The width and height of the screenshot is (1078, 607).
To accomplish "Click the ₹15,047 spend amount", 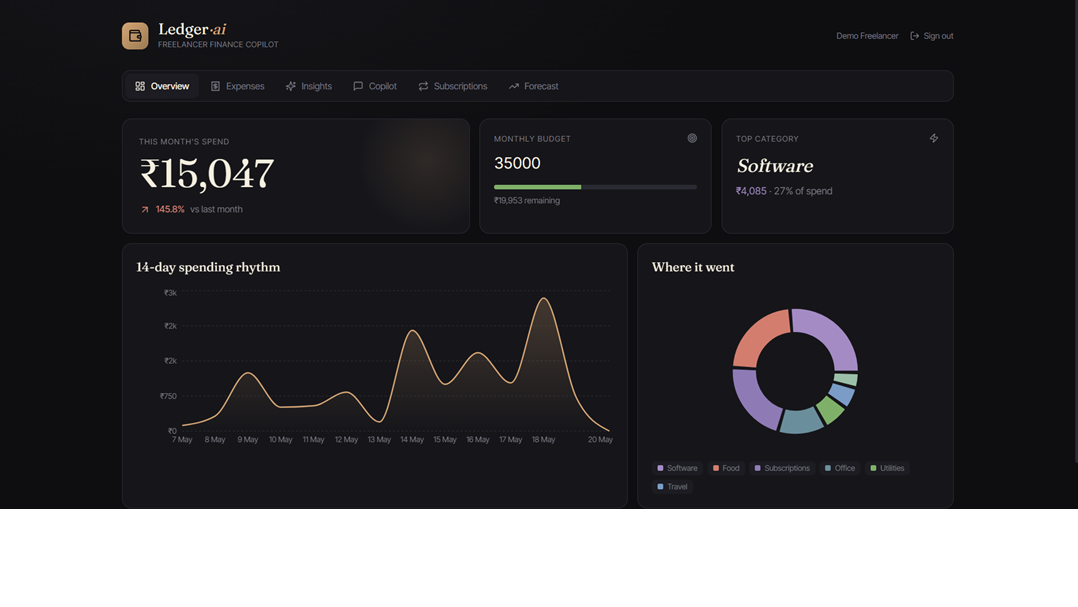I will 207,173.
